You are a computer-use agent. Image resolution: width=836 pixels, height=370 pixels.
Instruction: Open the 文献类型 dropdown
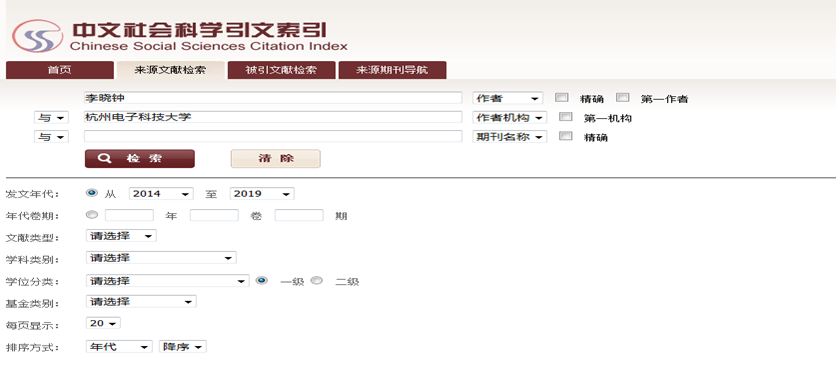121,236
